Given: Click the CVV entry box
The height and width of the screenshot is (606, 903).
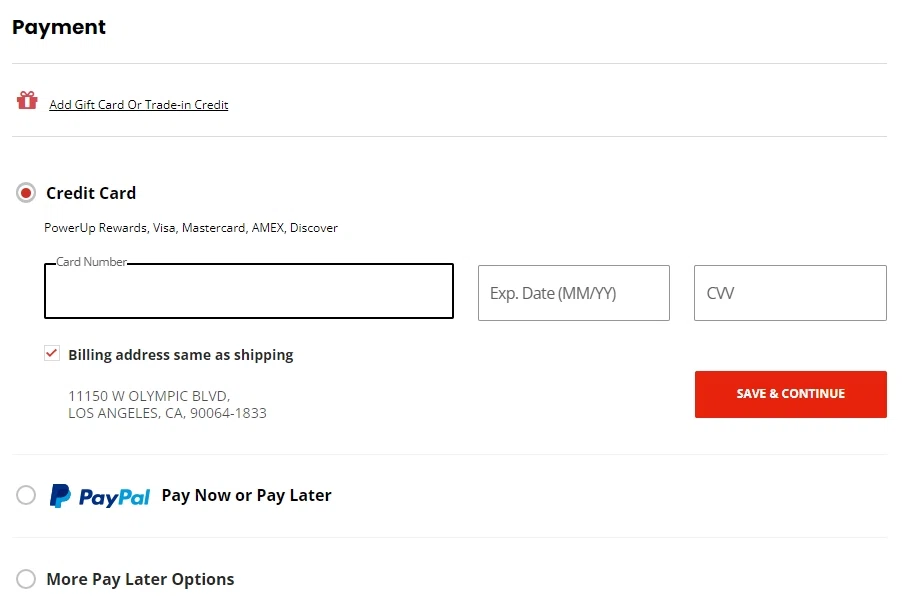Looking at the screenshot, I should coord(789,292).
